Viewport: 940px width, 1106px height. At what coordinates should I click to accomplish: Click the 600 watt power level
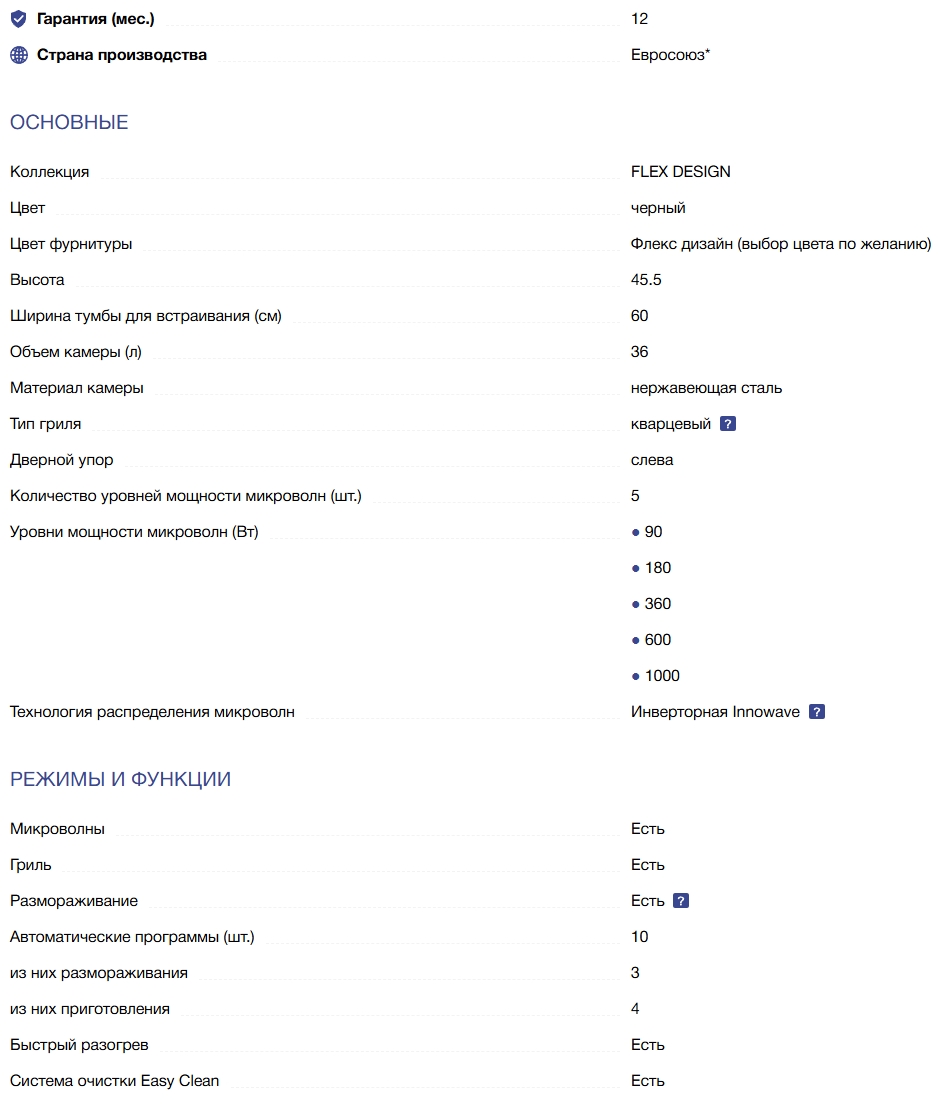pos(657,640)
